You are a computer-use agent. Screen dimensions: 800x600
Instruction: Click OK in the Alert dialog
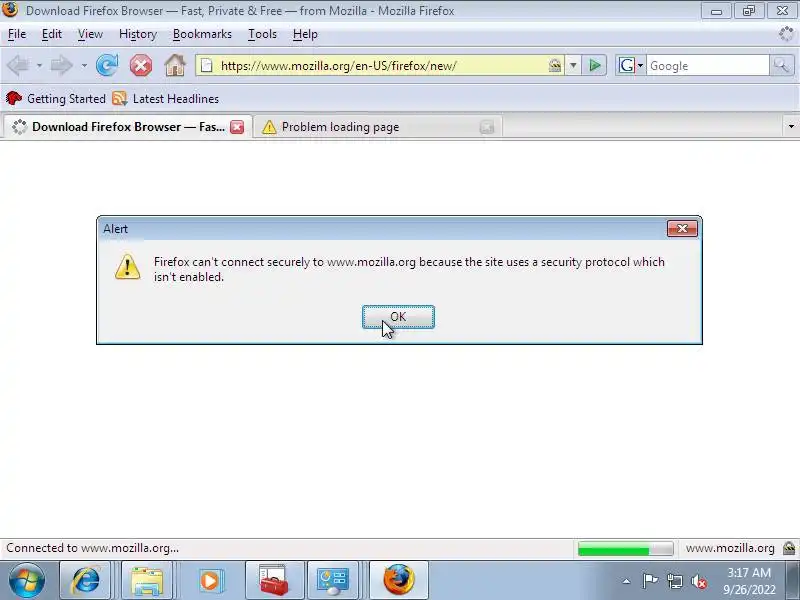(x=398, y=317)
